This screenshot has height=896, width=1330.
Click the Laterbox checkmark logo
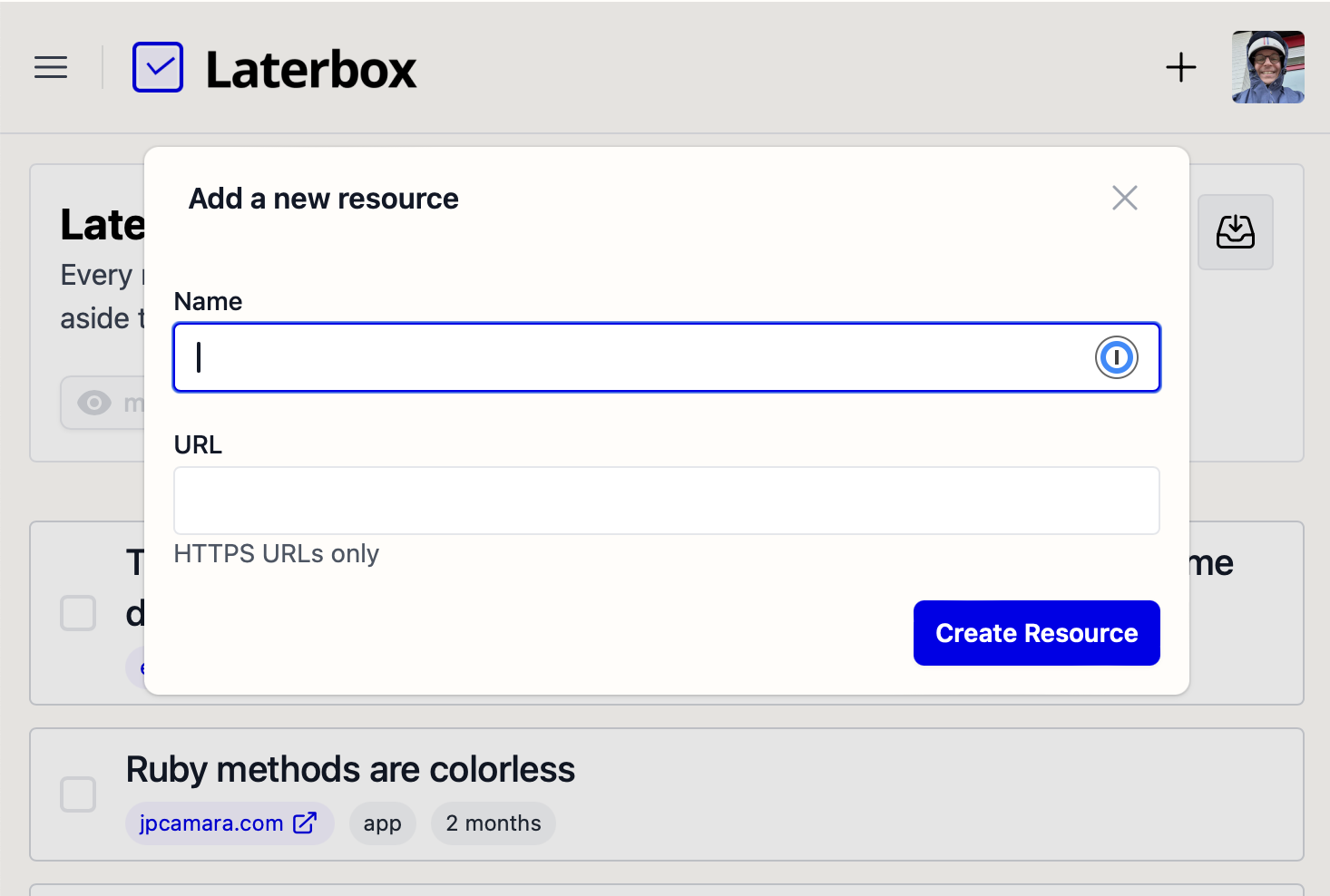point(158,67)
